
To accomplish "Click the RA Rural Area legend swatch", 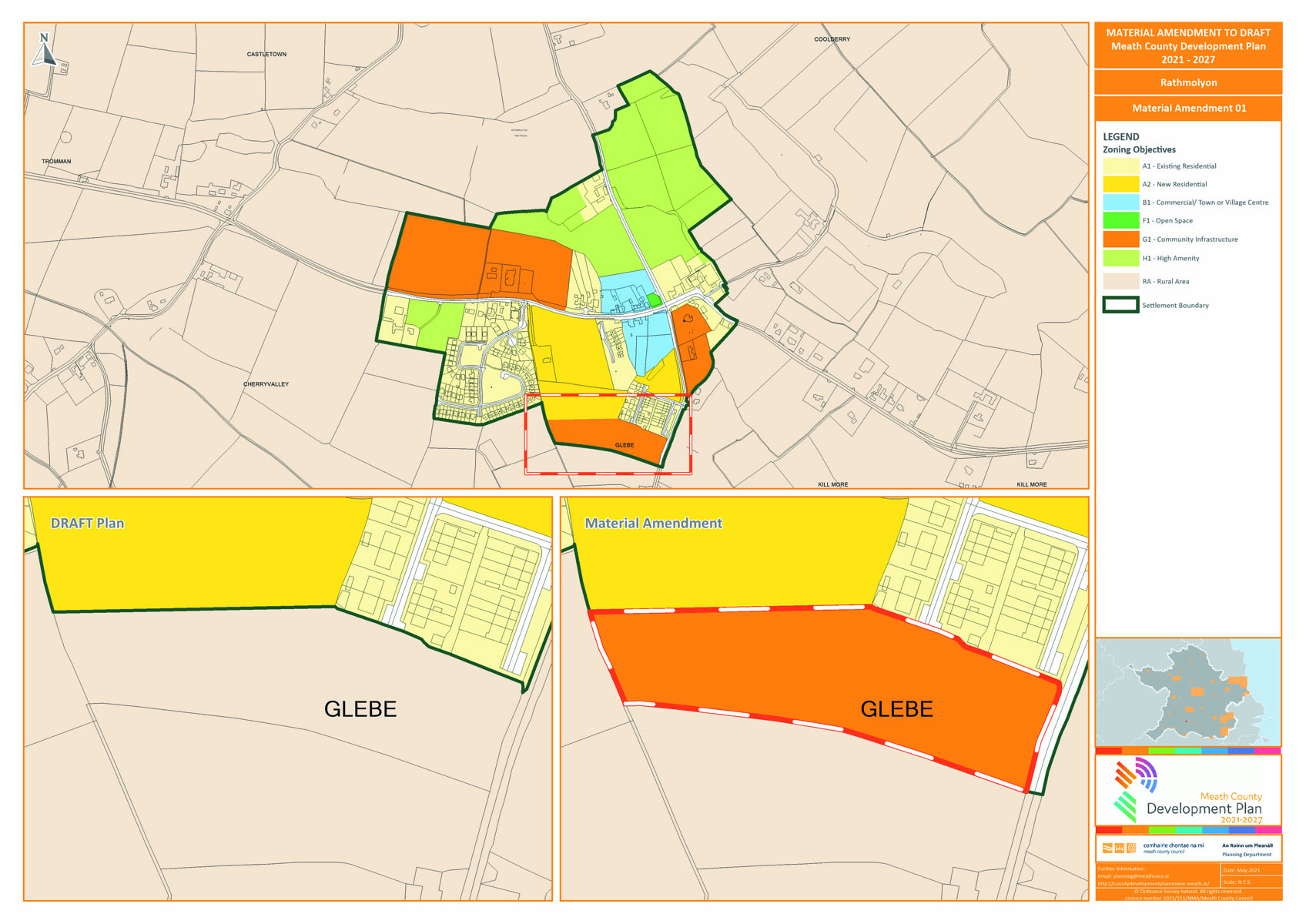I will pyautogui.click(x=1120, y=281).
